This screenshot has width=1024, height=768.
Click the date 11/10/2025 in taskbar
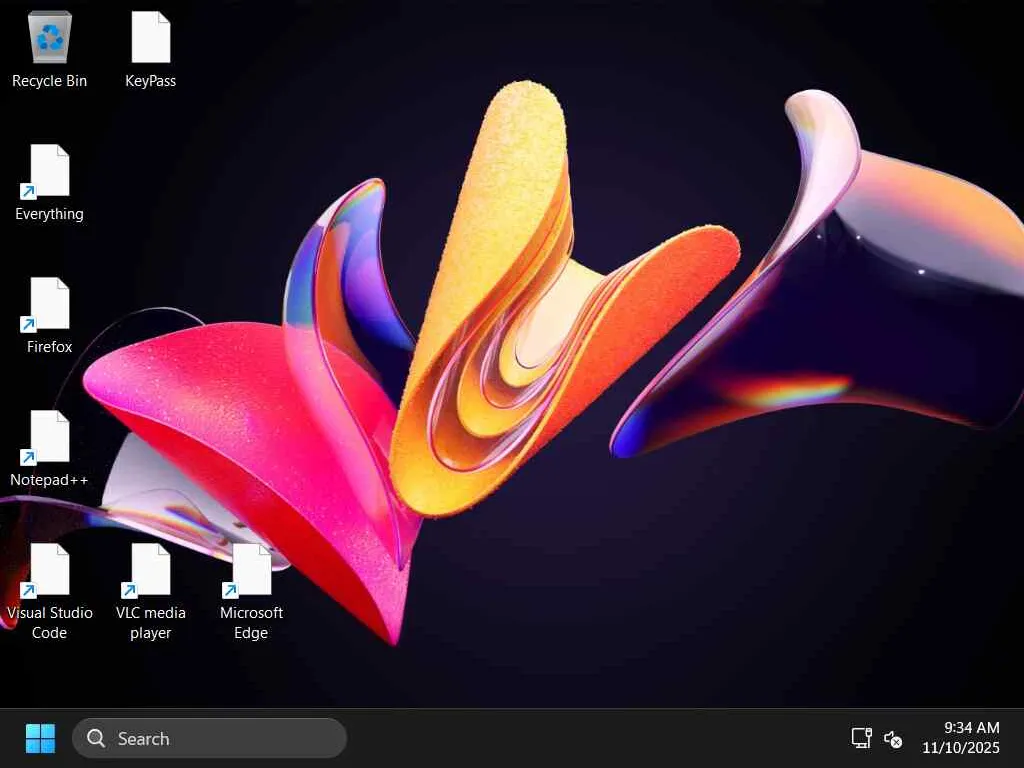pos(961,747)
